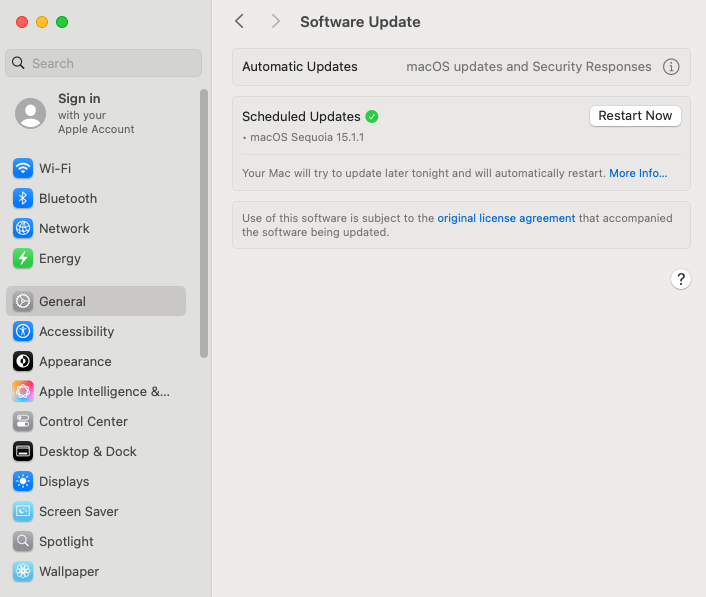
Task: Click the Restart Now button
Action: (635, 116)
